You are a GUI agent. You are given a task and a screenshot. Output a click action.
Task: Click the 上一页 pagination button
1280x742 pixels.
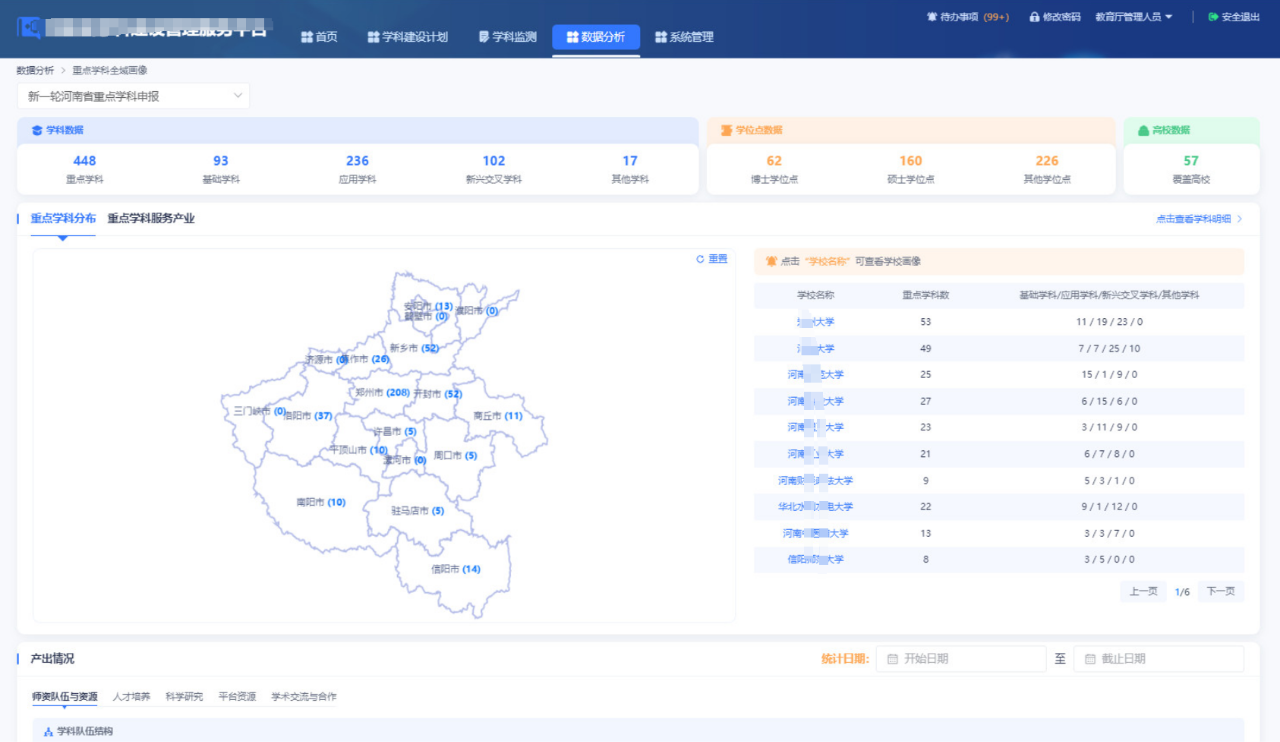click(x=1143, y=591)
